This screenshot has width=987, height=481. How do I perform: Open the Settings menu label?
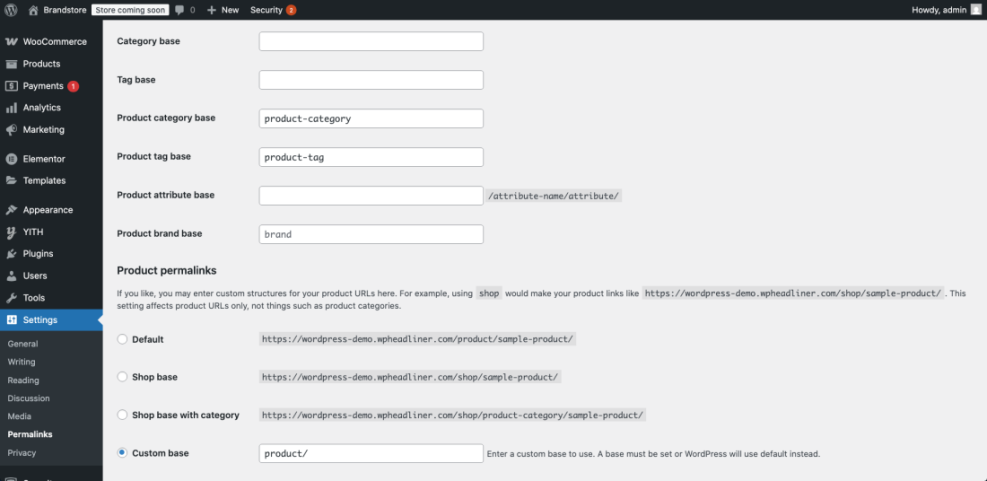40,320
